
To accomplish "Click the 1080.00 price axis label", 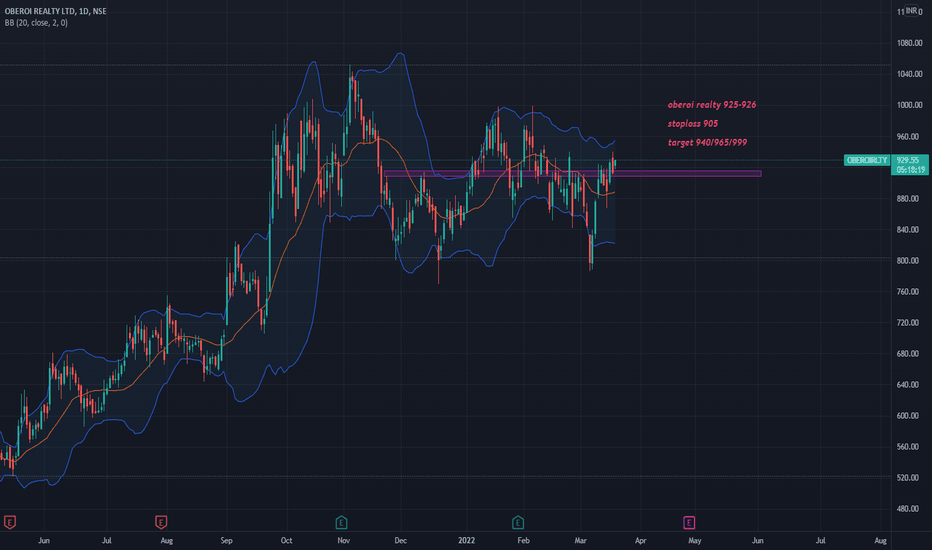I will click(910, 43).
